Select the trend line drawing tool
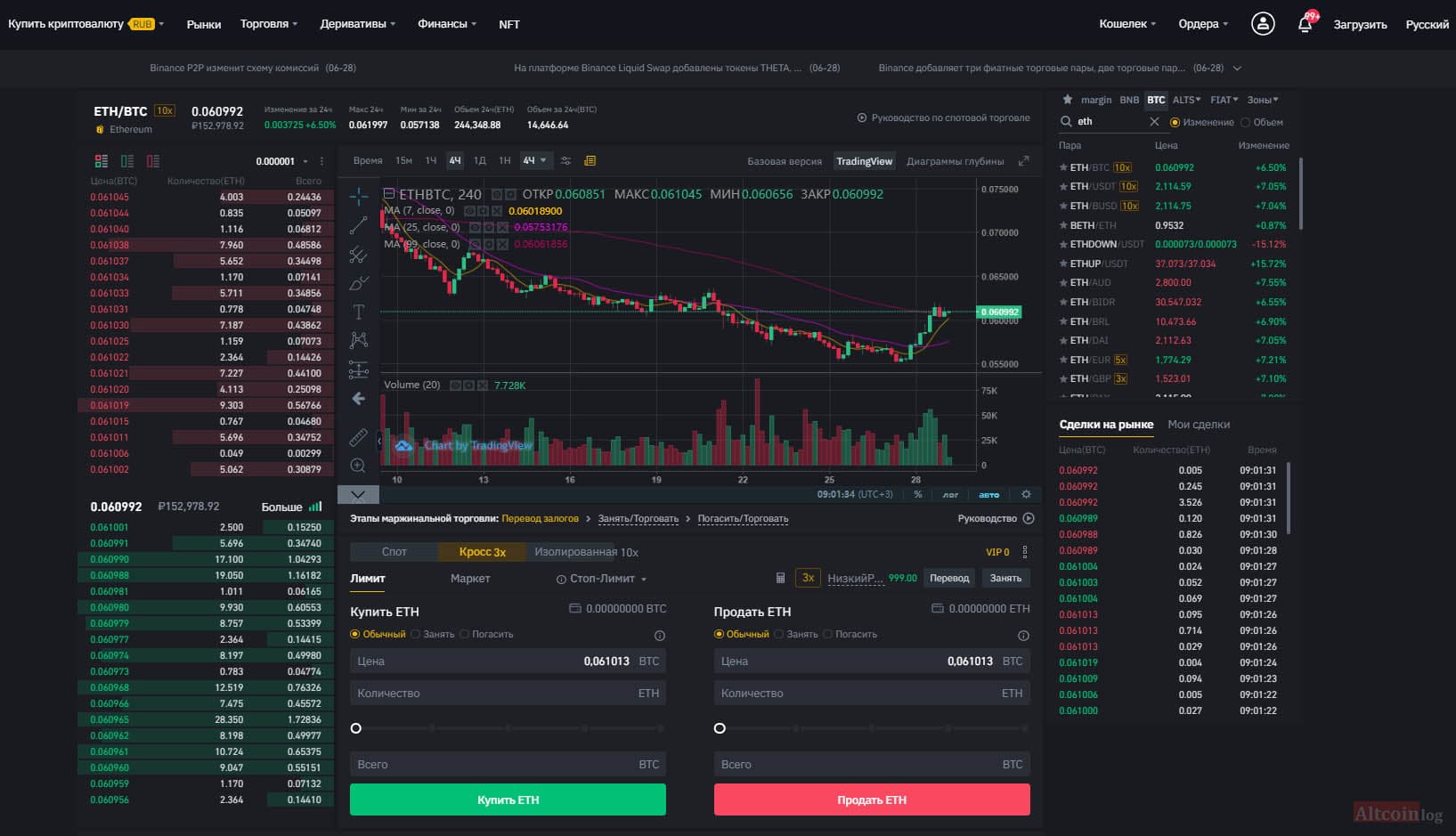The width and height of the screenshot is (1456, 836). click(359, 225)
